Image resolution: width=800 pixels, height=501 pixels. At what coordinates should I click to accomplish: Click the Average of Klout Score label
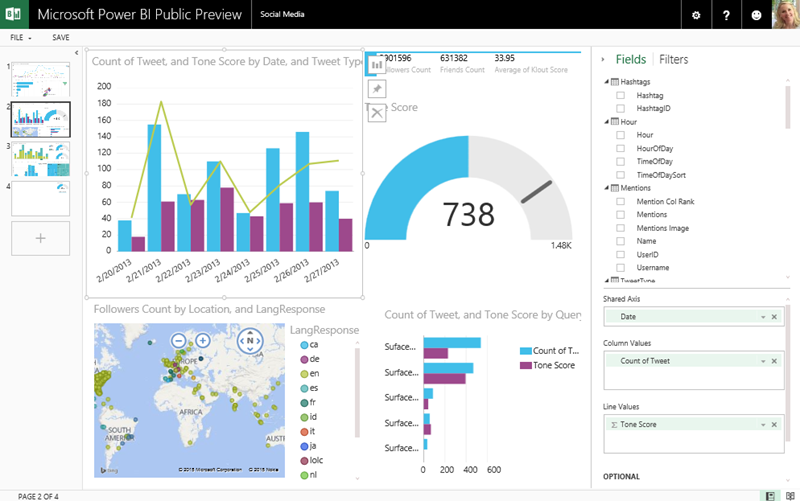531,70
